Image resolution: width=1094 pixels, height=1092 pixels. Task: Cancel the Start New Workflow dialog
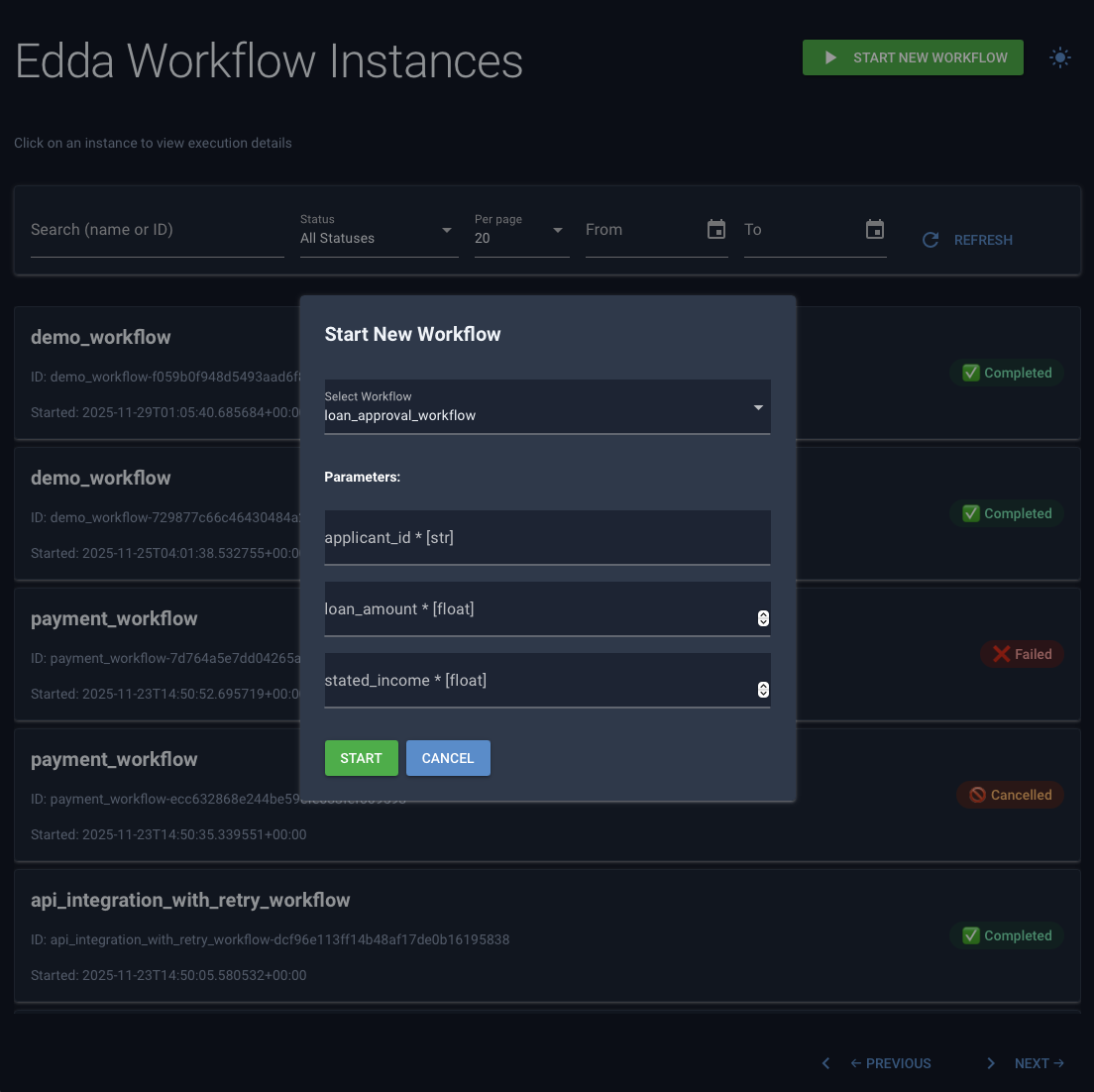[448, 758]
